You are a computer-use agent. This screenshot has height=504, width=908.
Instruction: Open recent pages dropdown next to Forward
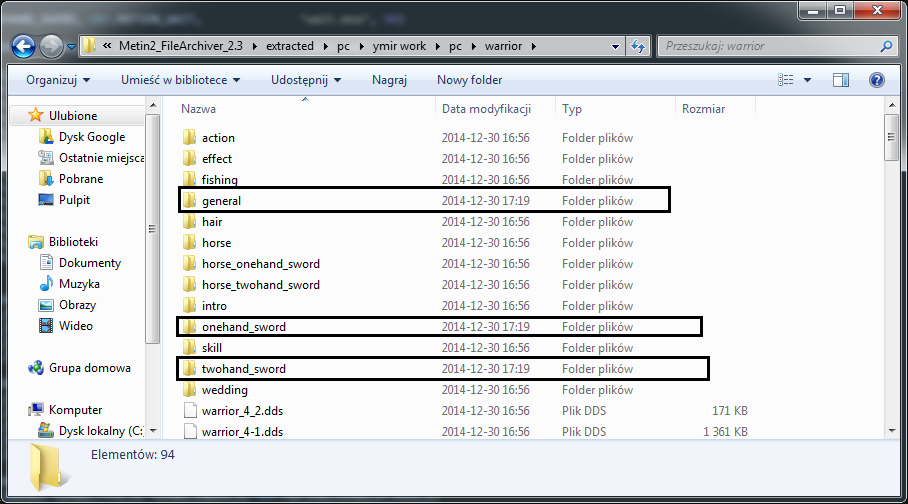pos(71,47)
